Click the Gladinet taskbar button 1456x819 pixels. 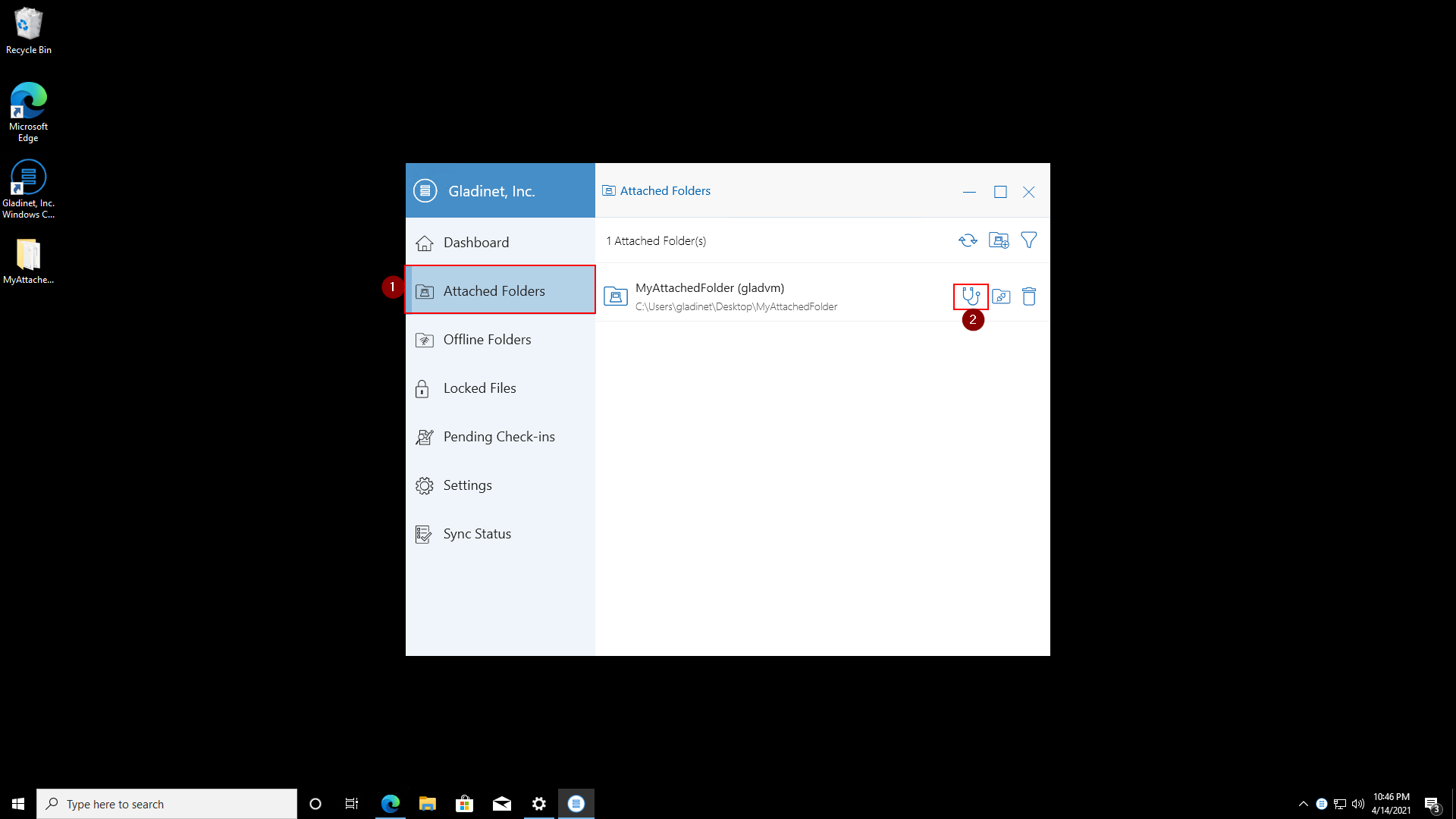pyautogui.click(x=576, y=804)
